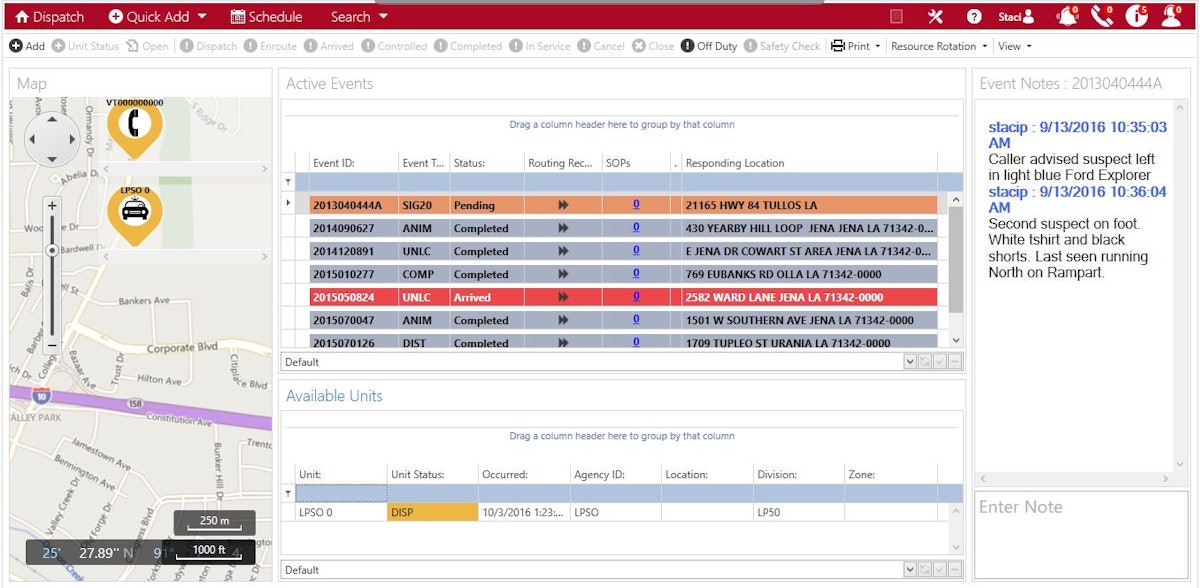The image size is (1200, 588).
Task: Open the Help question mark icon
Action: [x=973, y=15]
